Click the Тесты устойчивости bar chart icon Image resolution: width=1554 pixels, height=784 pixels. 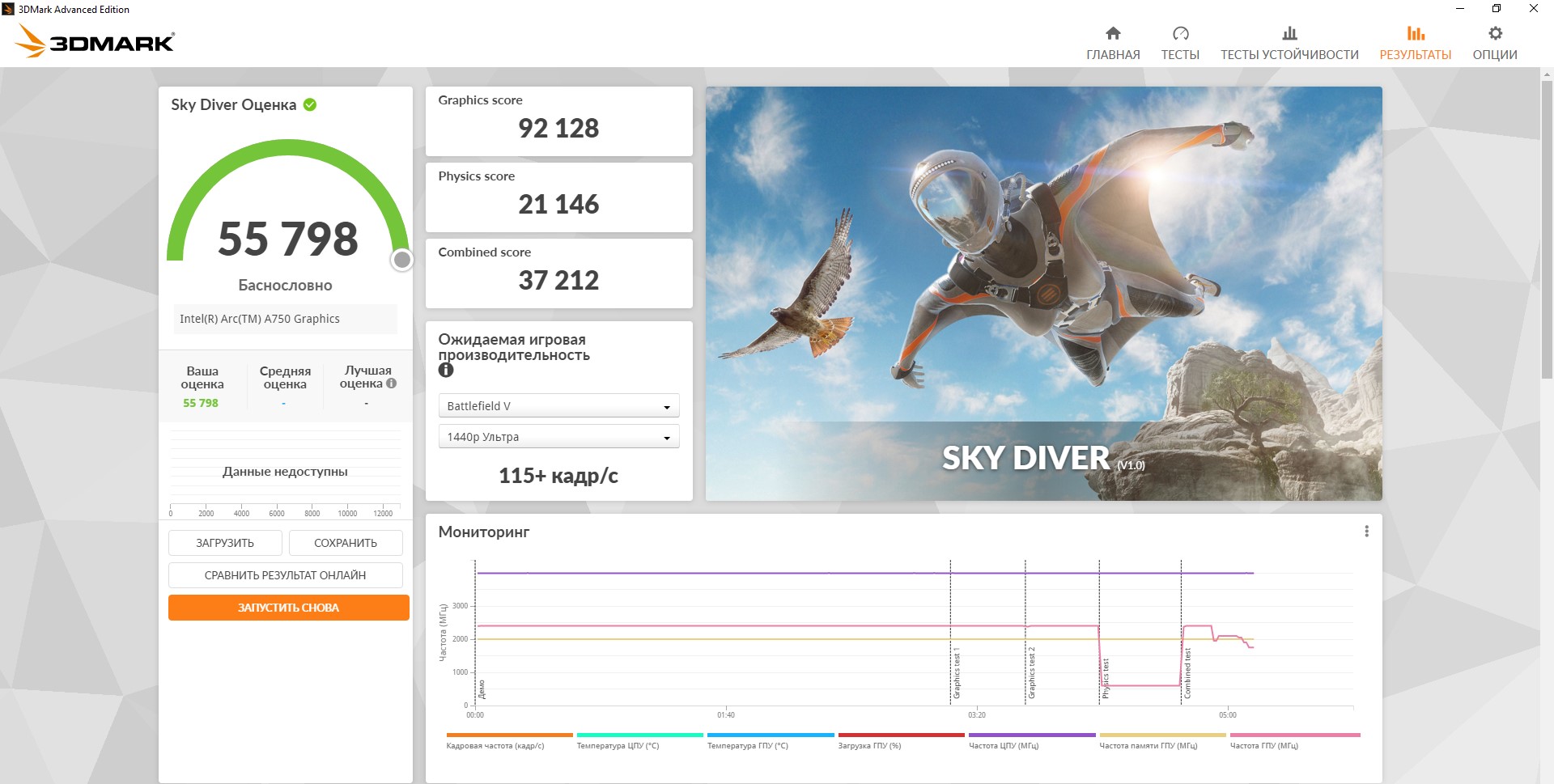(1289, 33)
